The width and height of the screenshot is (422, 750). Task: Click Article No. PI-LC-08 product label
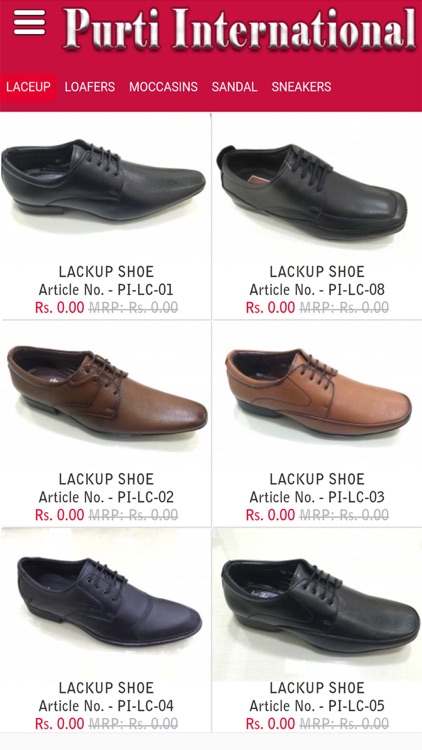tap(317, 290)
